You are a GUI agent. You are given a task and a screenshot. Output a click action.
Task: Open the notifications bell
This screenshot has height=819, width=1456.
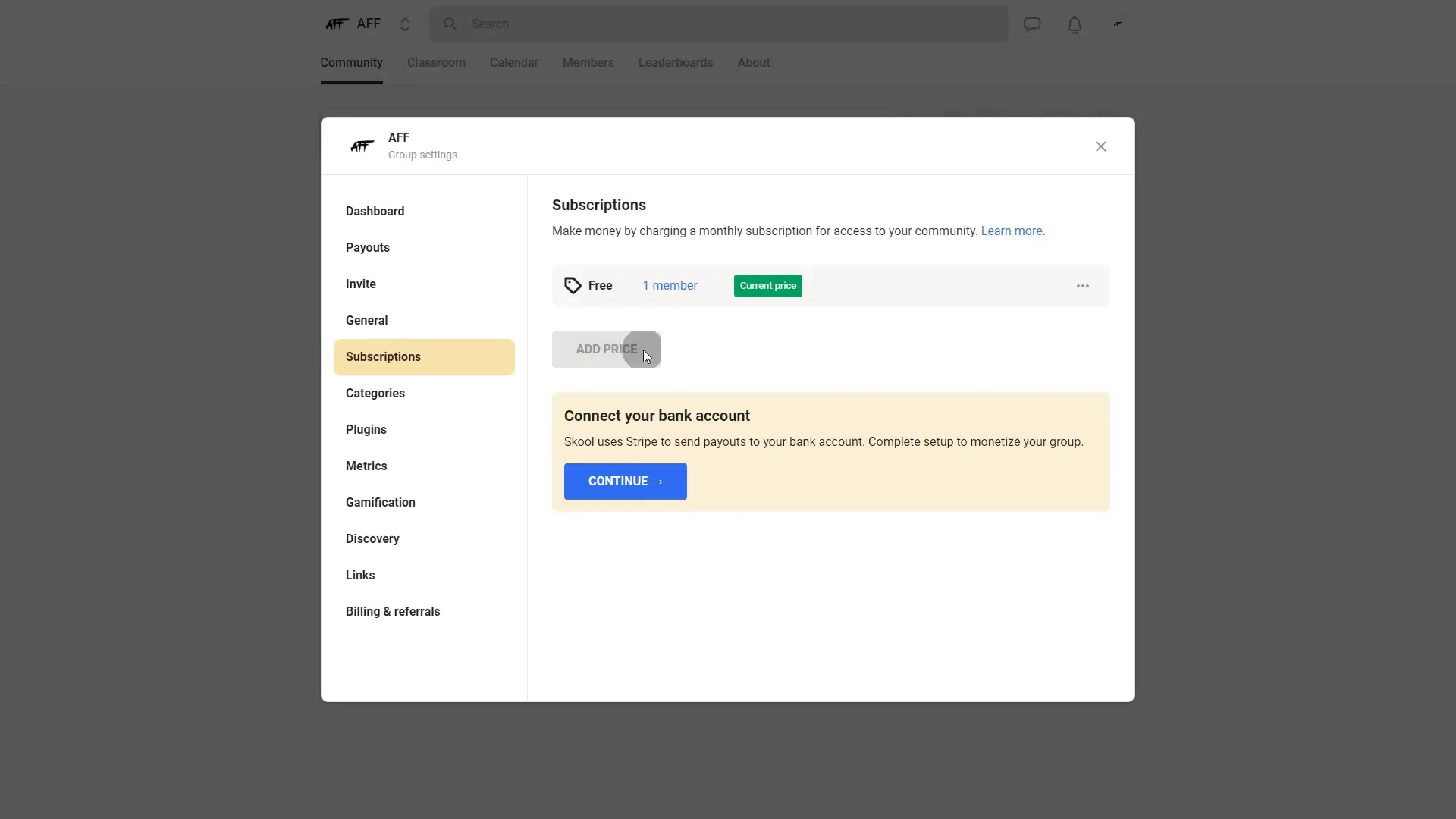coord(1075,24)
